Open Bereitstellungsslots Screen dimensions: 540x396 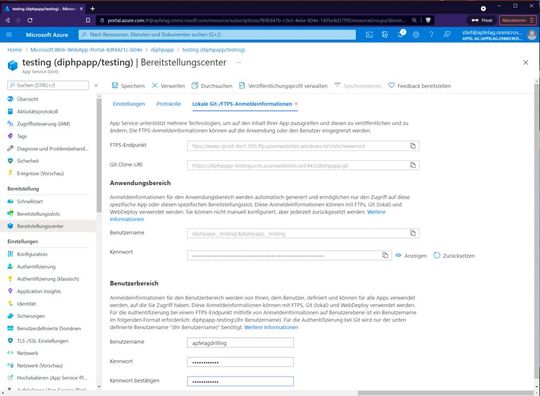coord(38,214)
